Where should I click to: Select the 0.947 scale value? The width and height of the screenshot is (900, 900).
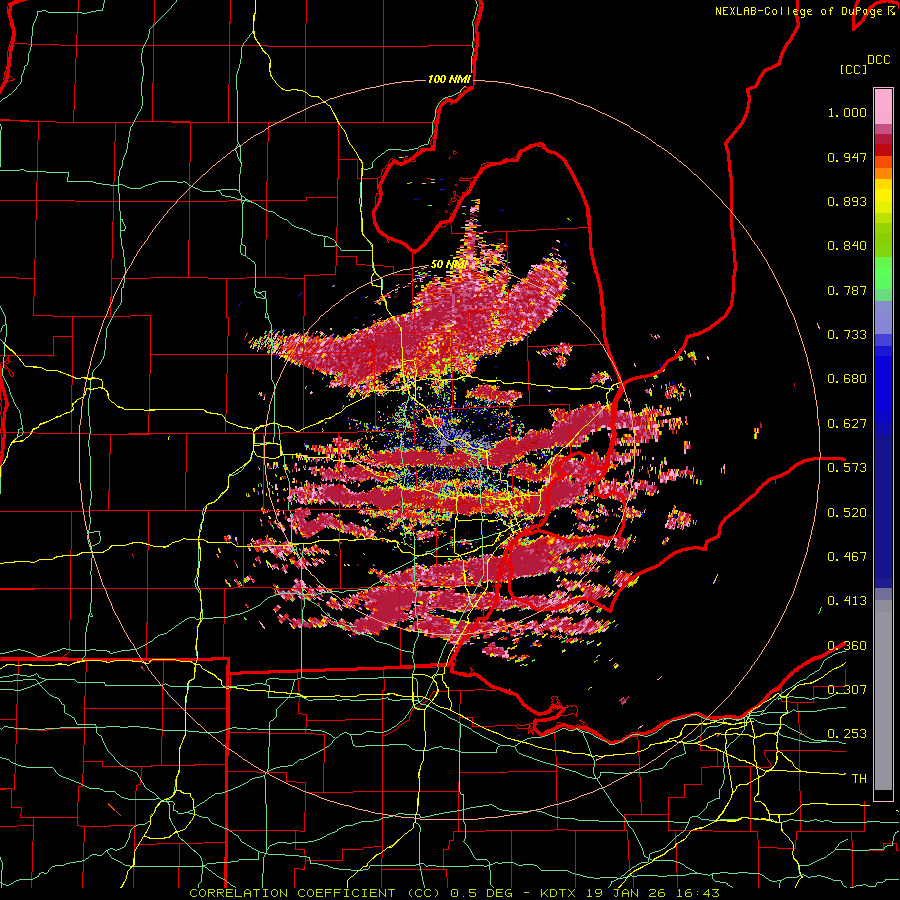[x=847, y=157]
